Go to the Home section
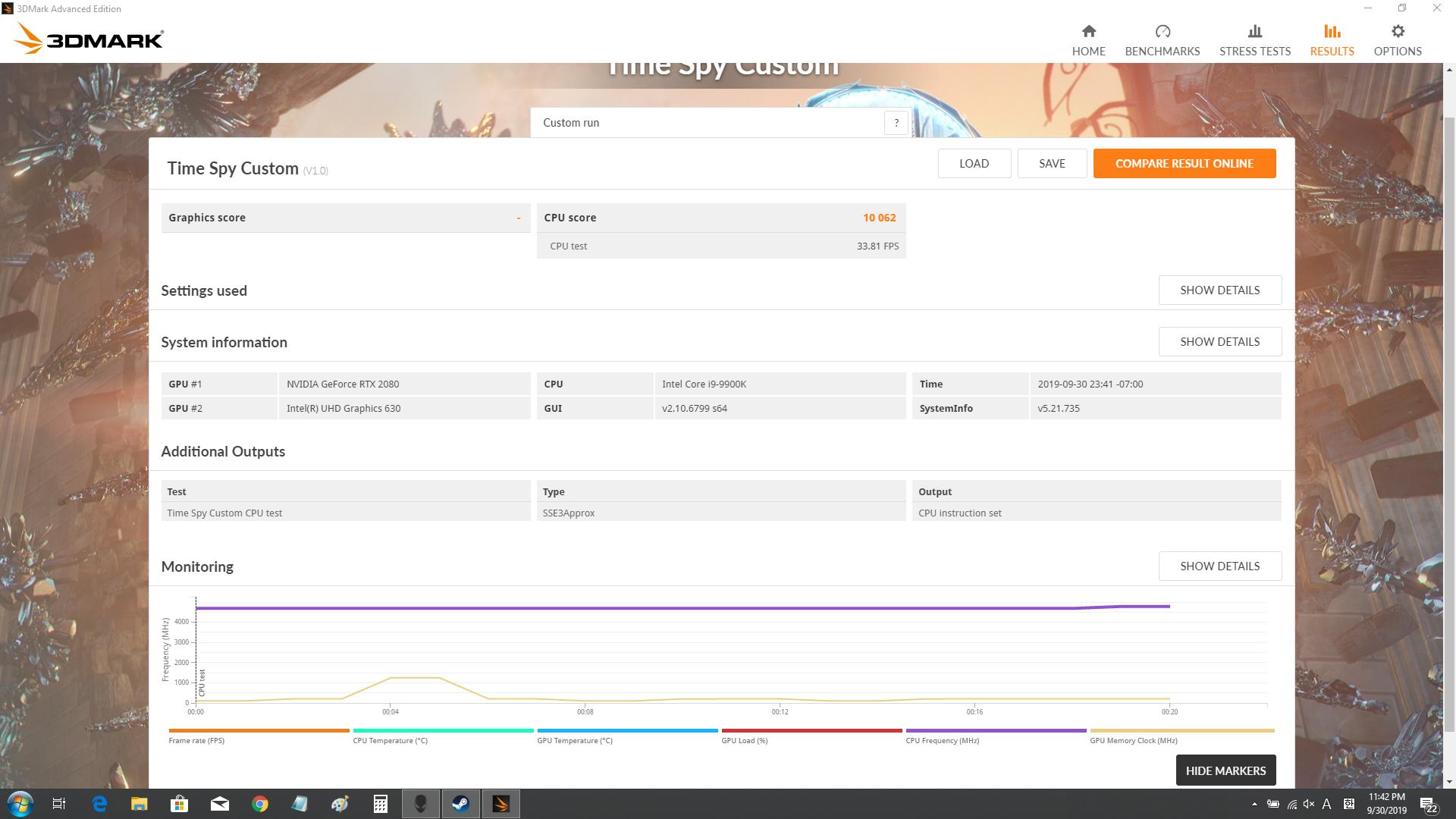The image size is (1456, 819). [1088, 40]
